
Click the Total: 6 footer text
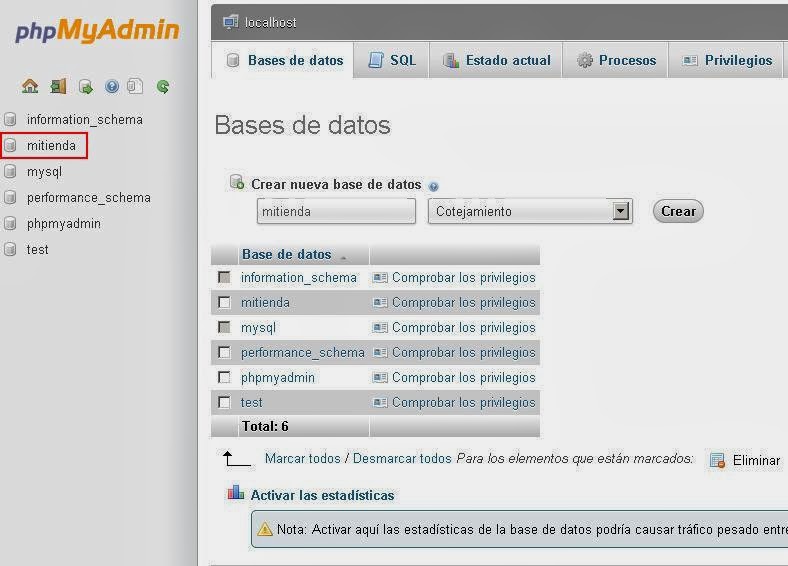coord(265,426)
